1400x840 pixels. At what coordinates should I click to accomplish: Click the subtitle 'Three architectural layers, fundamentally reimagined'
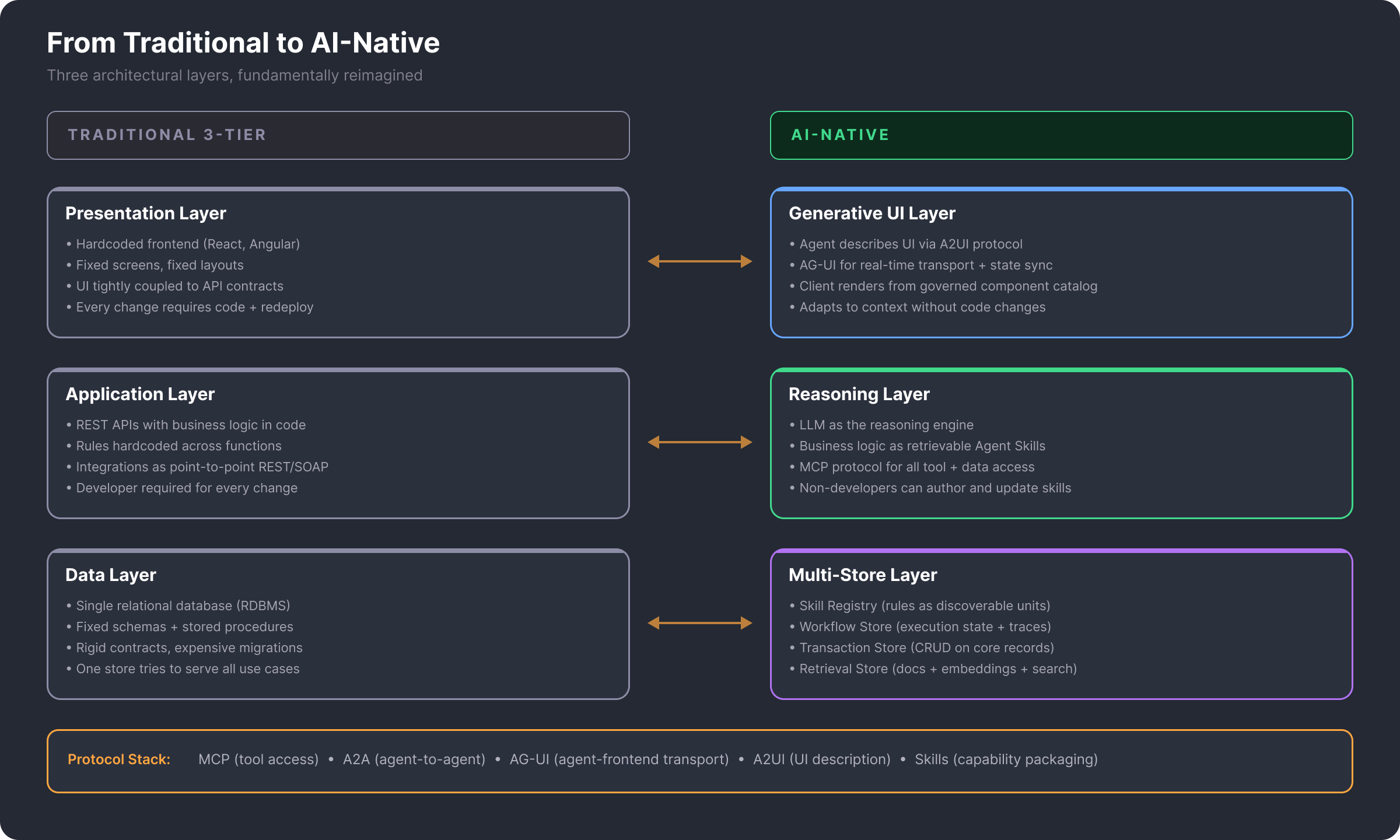point(235,75)
